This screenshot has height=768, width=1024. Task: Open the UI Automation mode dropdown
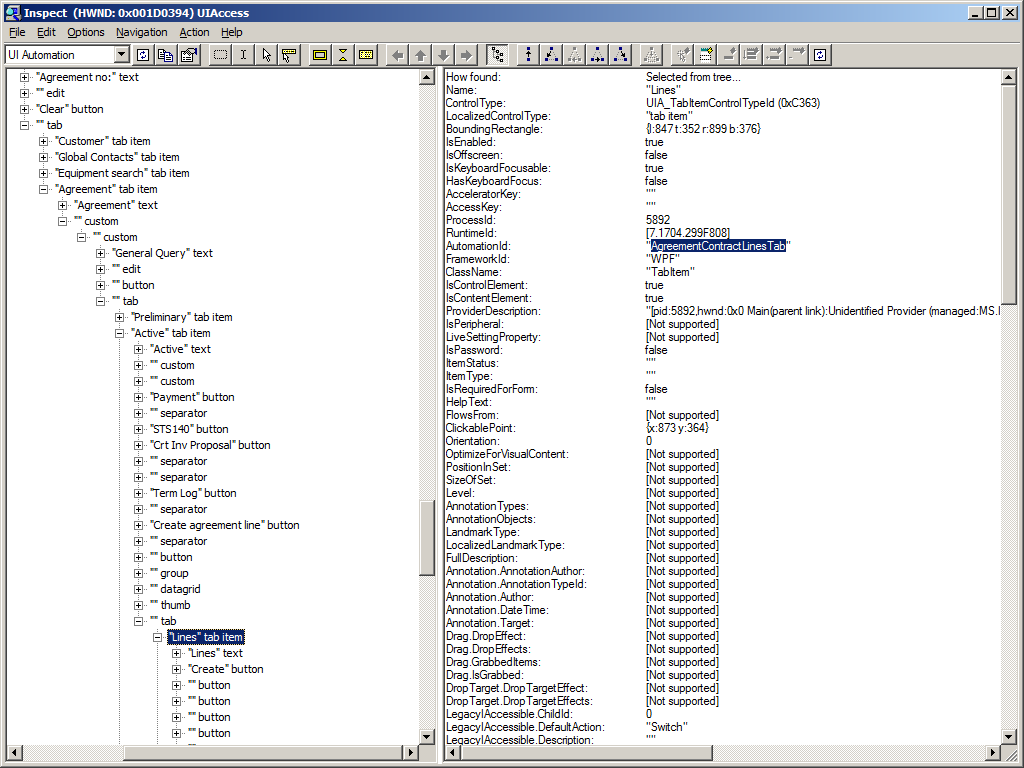point(122,55)
